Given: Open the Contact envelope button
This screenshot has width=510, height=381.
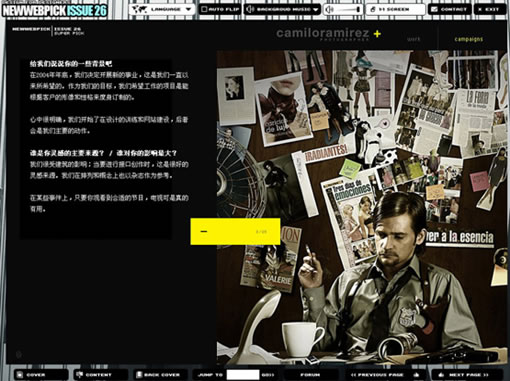Looking at the screenshot, I should coord(449,9).
